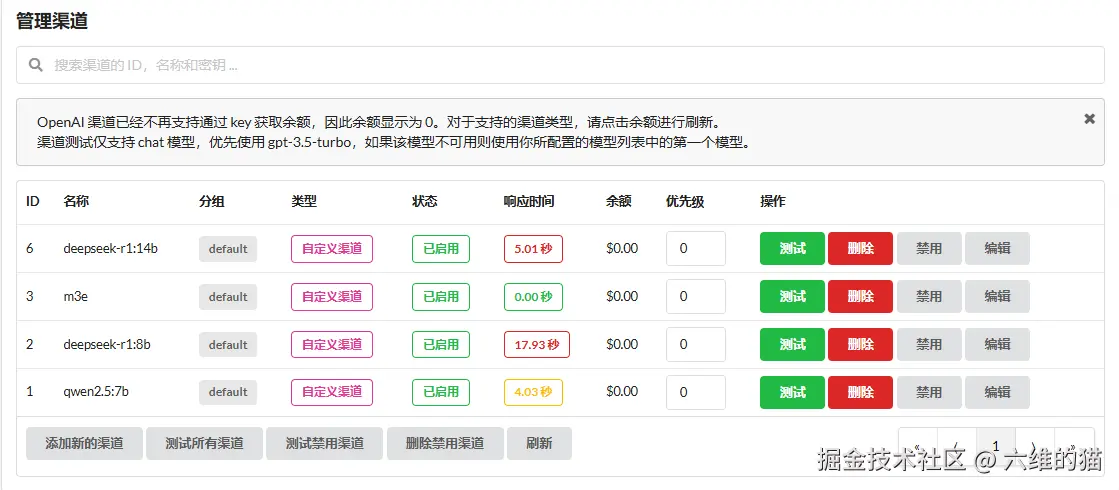Click 测试所有渠道 button
Image resolution: width=1119 pixels, height=490 pixels.
(204, 443)
